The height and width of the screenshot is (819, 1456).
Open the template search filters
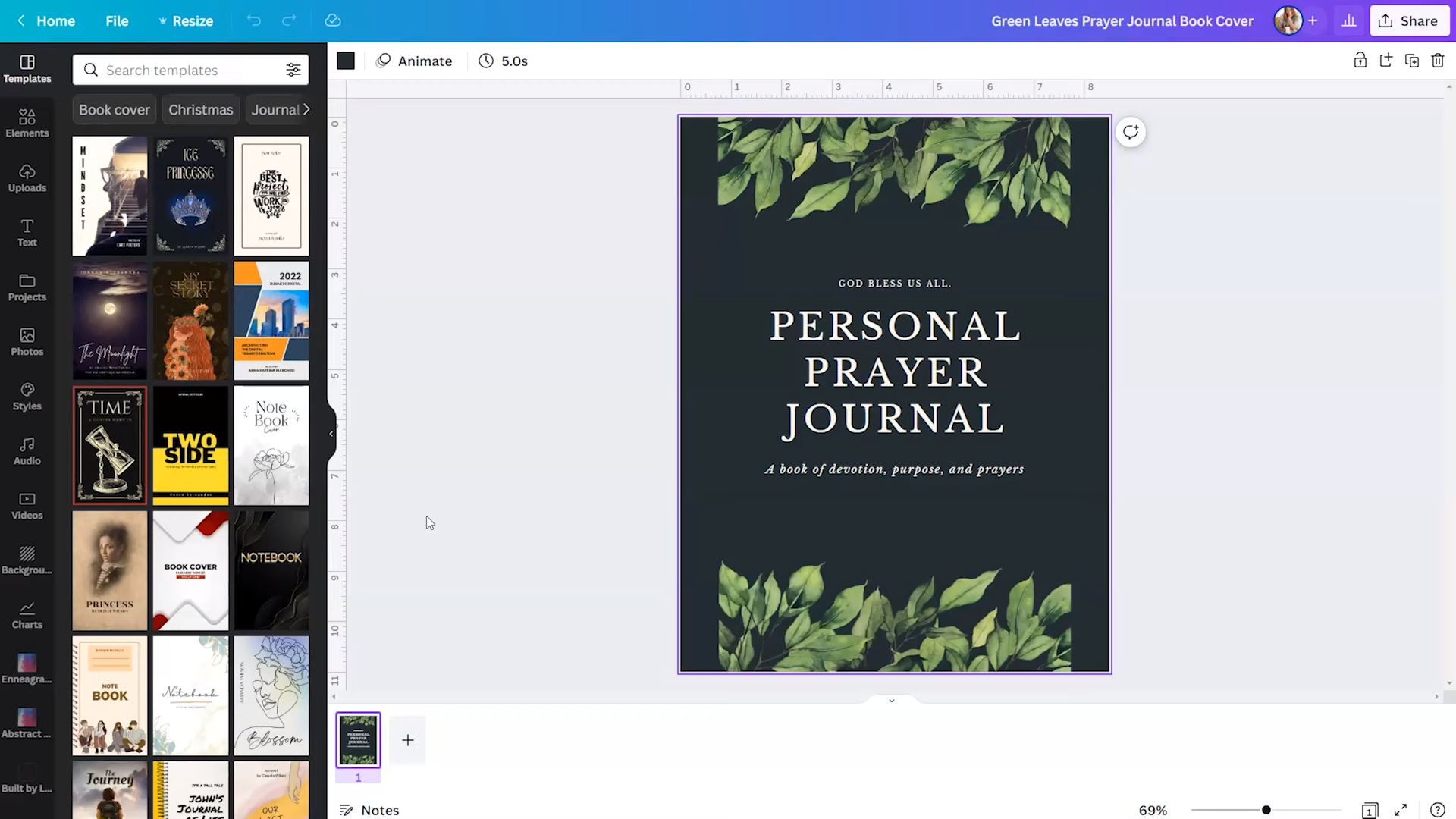point(294,69)
